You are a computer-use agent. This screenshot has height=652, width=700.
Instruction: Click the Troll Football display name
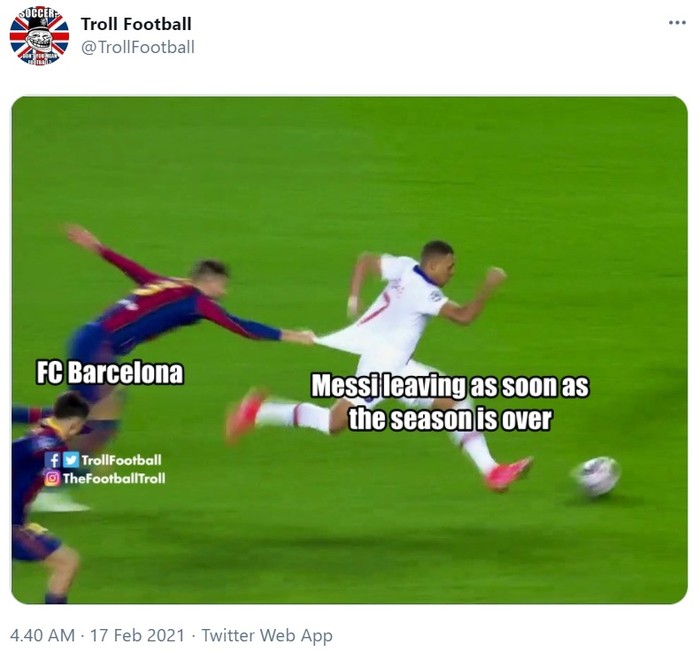[136, 24]
